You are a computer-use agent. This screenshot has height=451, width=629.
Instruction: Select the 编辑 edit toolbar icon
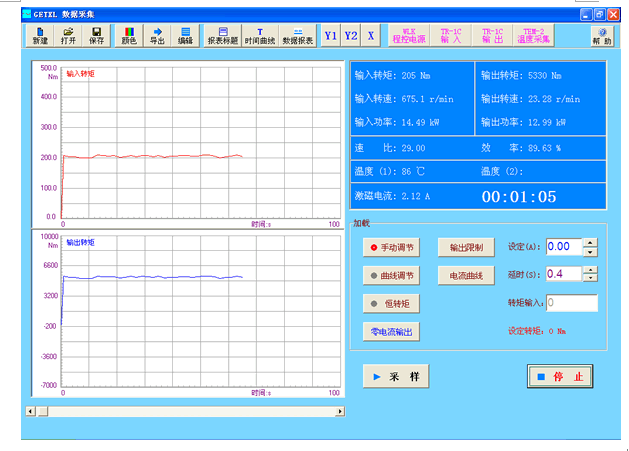pyautogui.click(x=185, y=36)
